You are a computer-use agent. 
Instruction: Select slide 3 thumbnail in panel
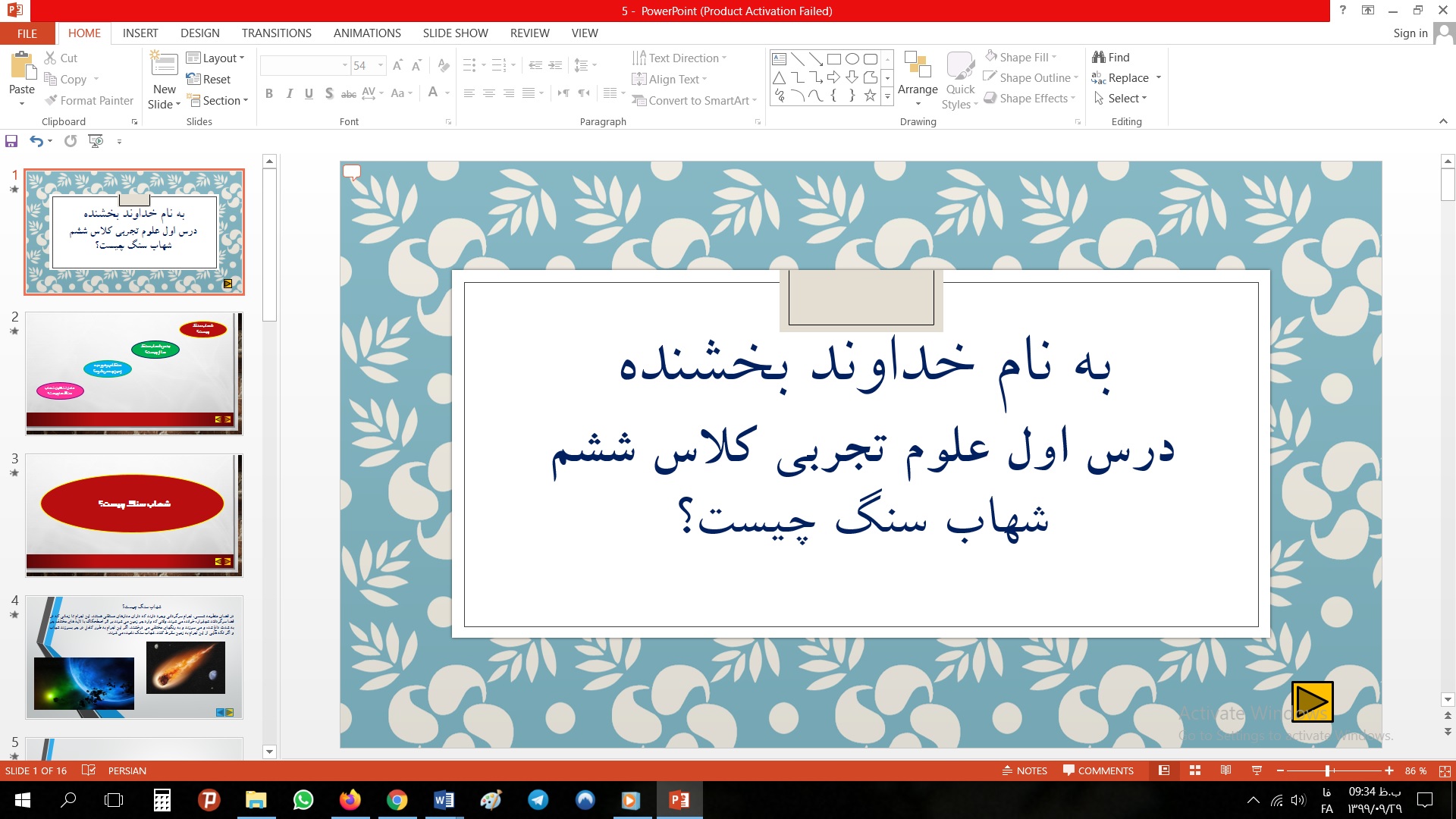(134, 515)
